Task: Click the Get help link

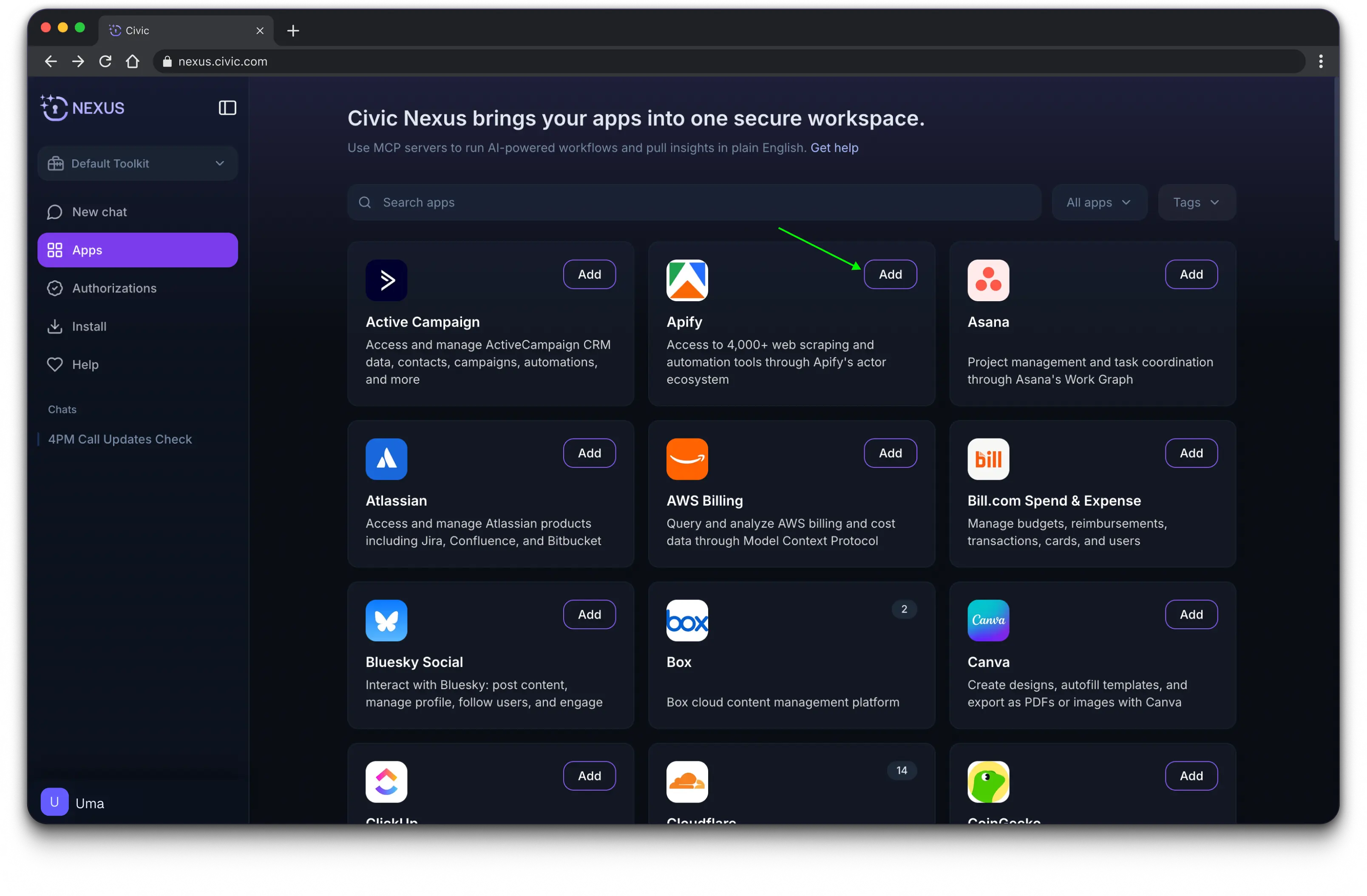Action: pyautogui.click(x=834, y=147)
